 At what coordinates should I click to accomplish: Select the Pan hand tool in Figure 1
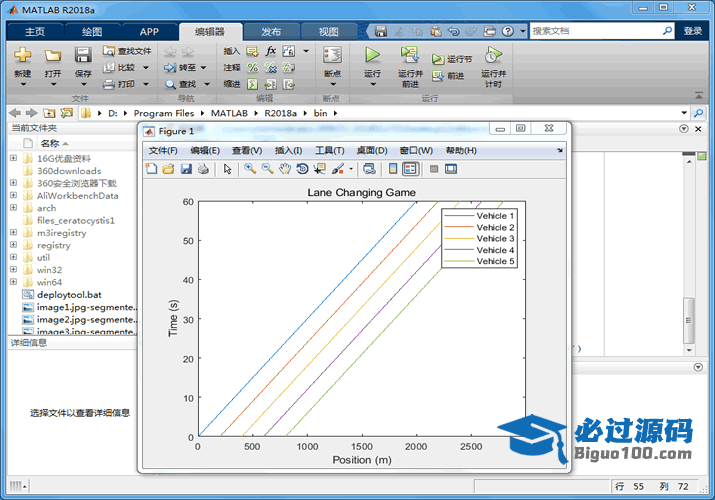pos(285,169)
